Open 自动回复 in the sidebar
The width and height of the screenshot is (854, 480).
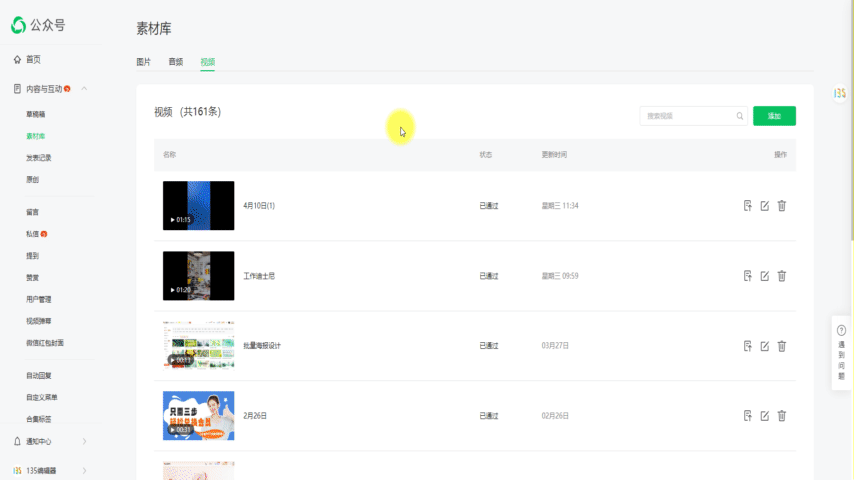coord(39,375)
